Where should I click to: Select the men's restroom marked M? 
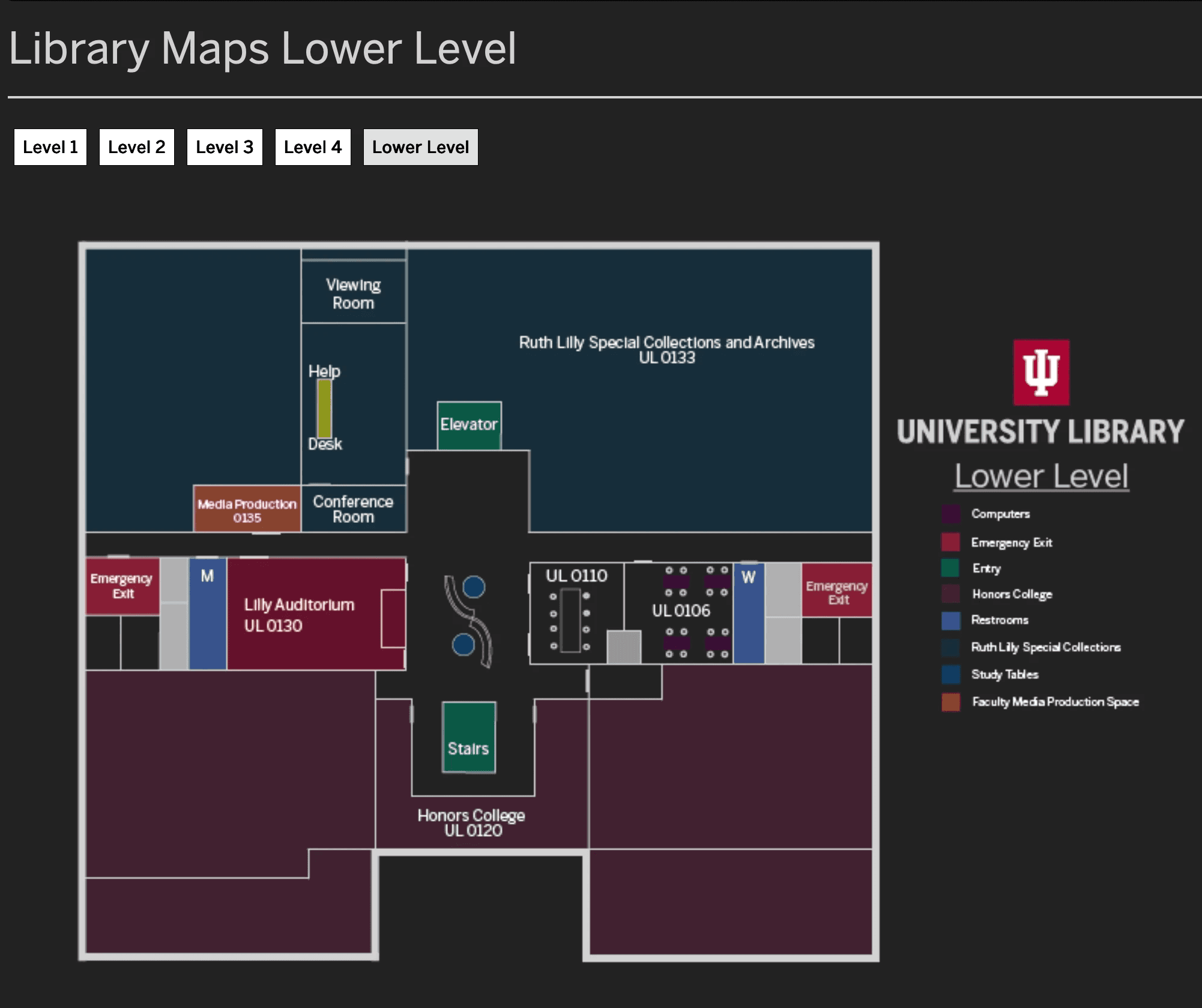click(x=208, y=614)
